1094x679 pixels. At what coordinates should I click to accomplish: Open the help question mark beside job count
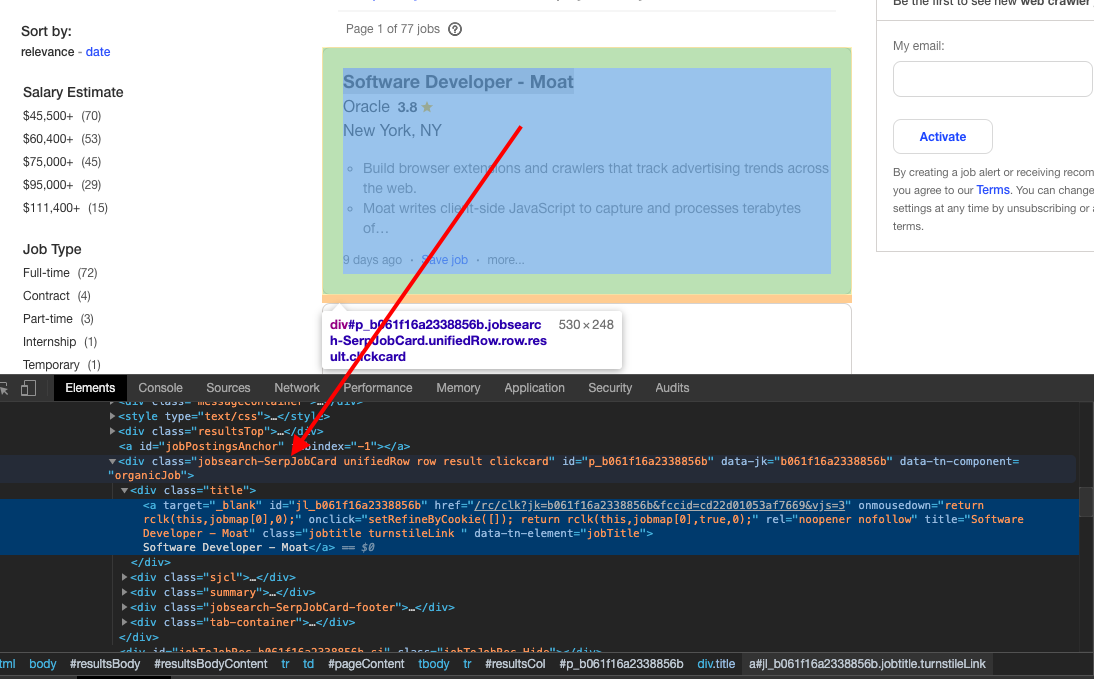click(455, 29)
